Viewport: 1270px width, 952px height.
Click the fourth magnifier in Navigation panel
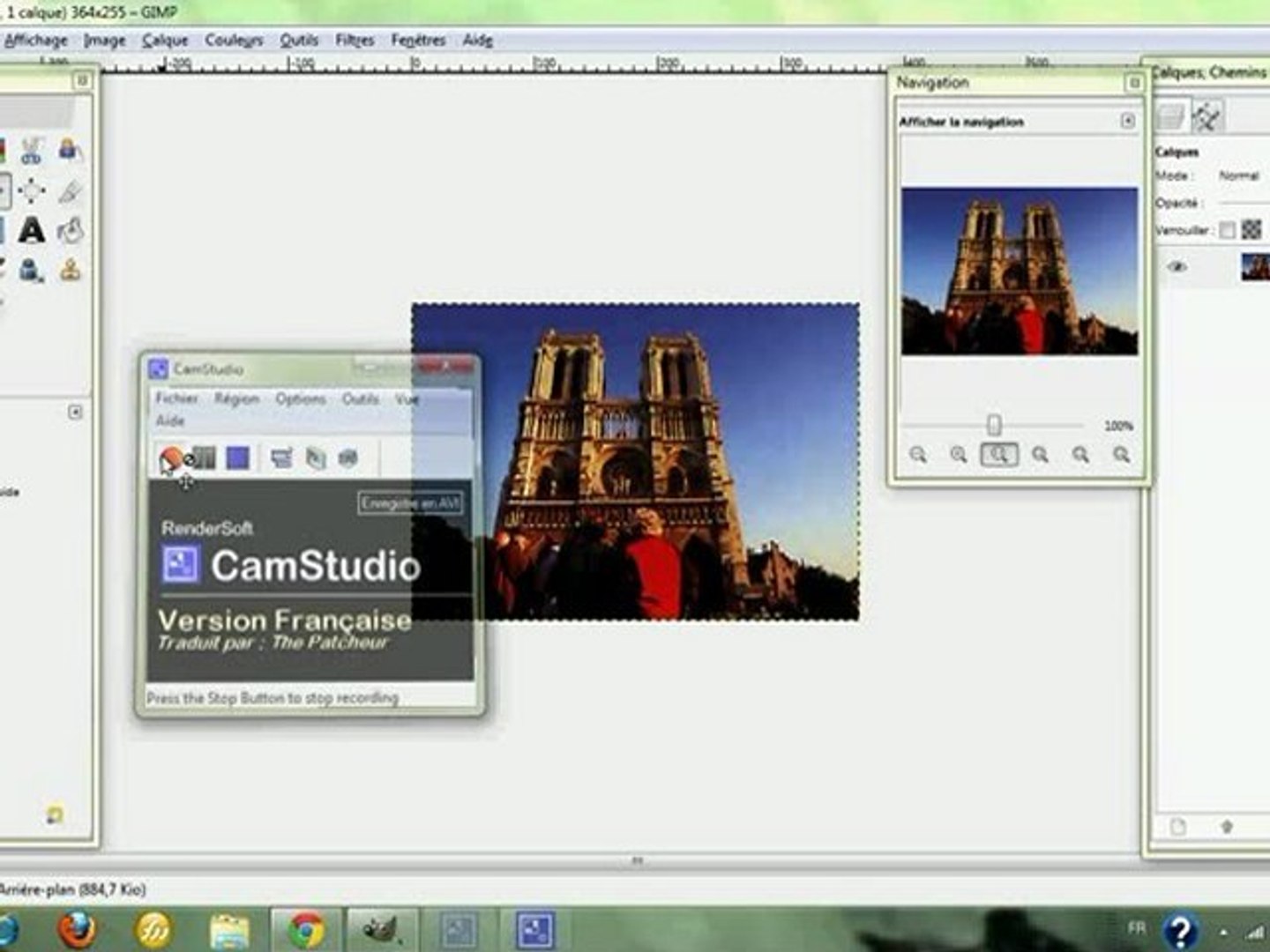click(1041, 455)
